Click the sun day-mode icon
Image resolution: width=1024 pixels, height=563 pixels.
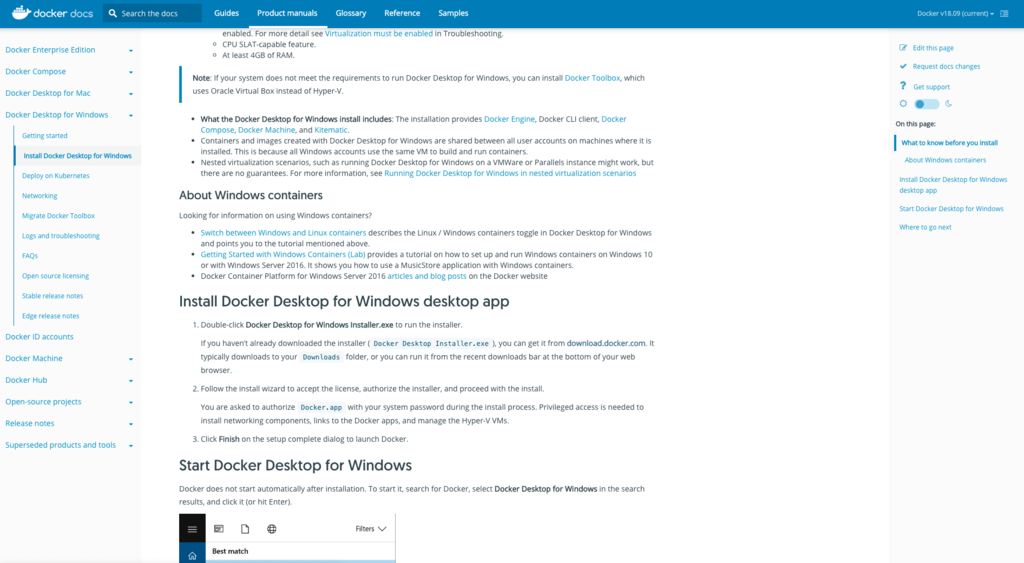tap(903, 104)
